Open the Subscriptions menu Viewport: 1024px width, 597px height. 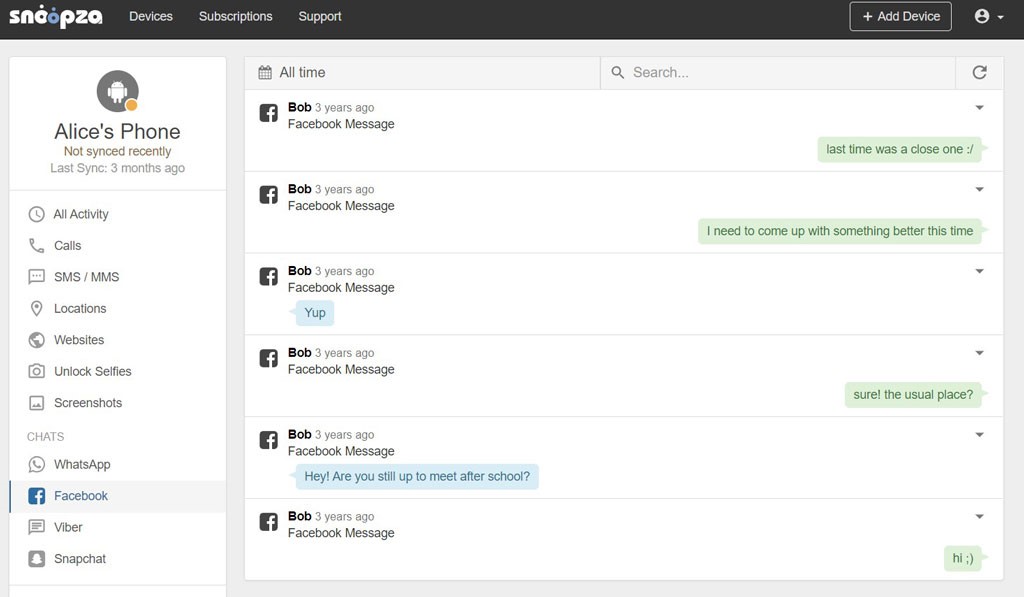tap(235, 17)
